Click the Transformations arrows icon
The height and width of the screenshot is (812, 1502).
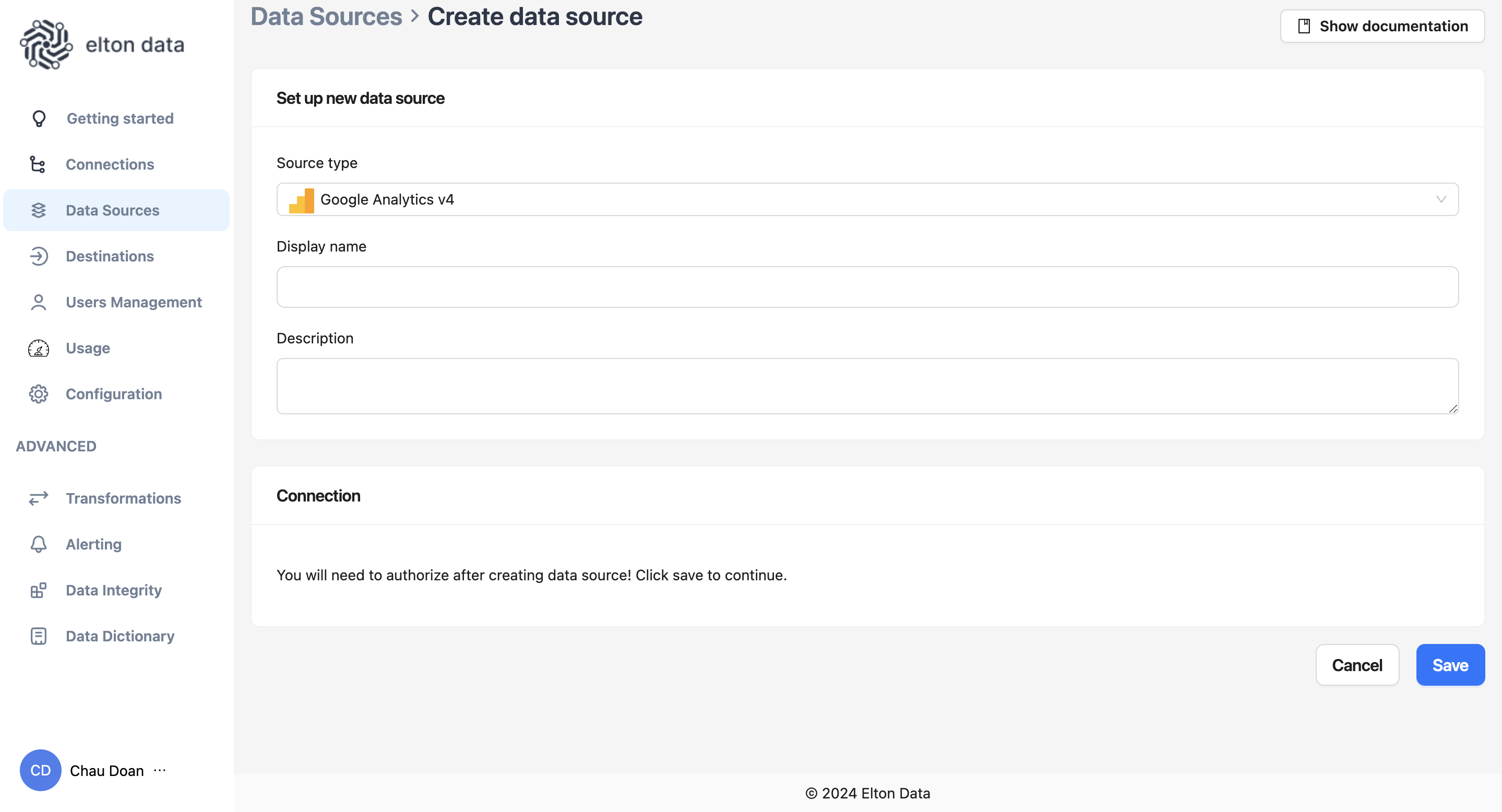pyautogui.click(x=39, y=498)
